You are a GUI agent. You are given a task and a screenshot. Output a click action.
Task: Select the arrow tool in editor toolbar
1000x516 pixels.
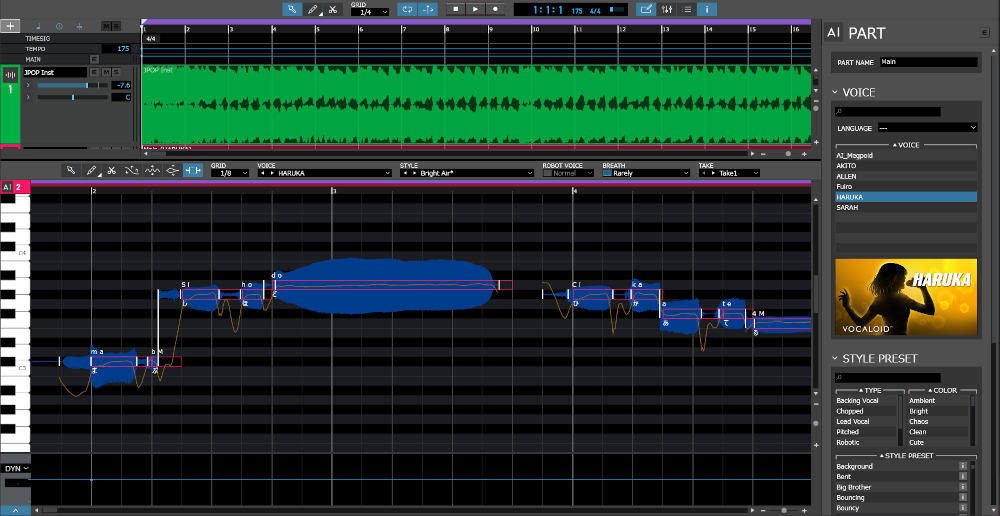coord(71,170)
